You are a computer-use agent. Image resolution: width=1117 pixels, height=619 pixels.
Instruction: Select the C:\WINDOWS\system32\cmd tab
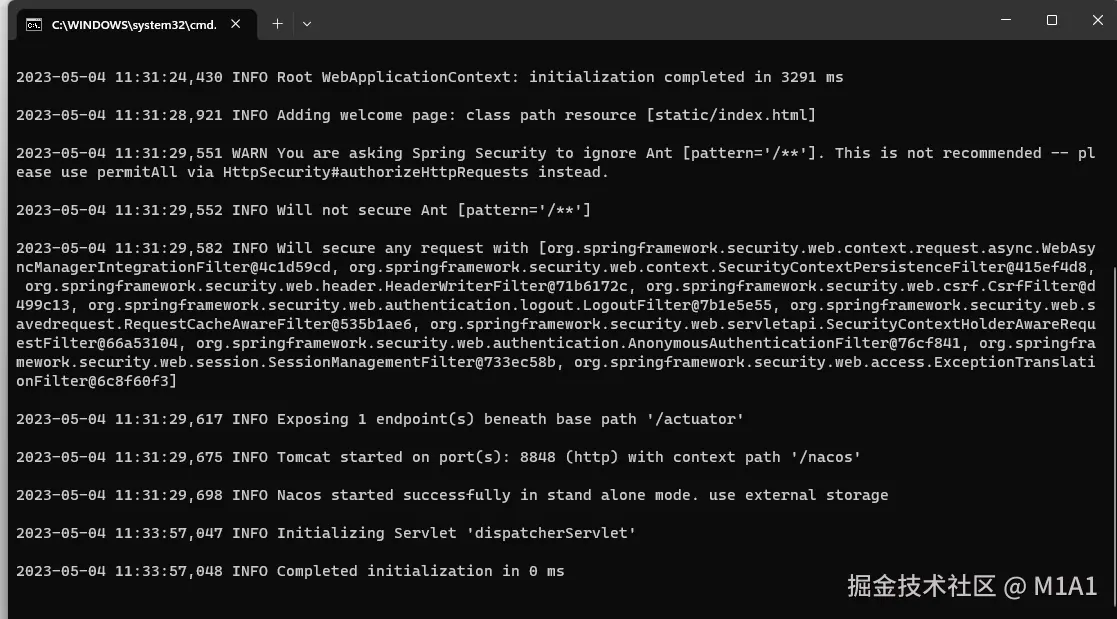click(x=135, y=25)
